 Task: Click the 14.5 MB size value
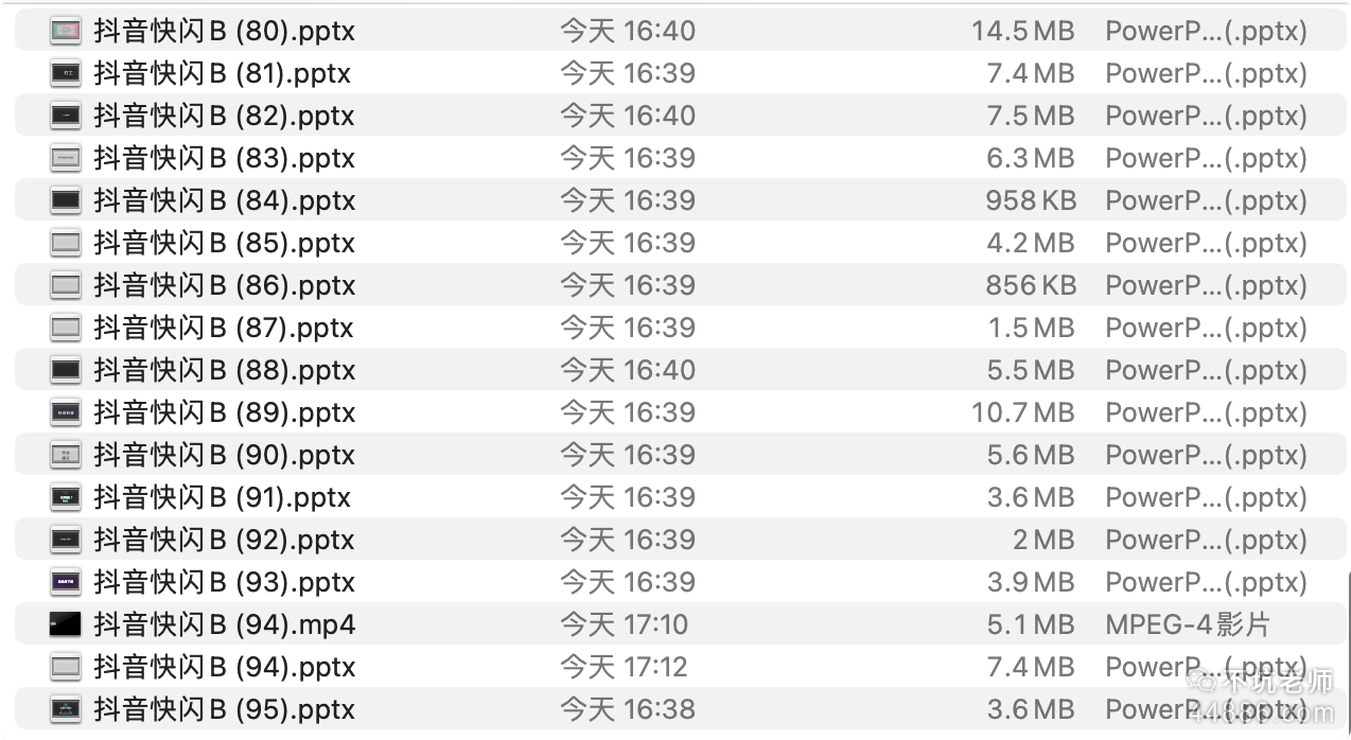(1022, 31)
